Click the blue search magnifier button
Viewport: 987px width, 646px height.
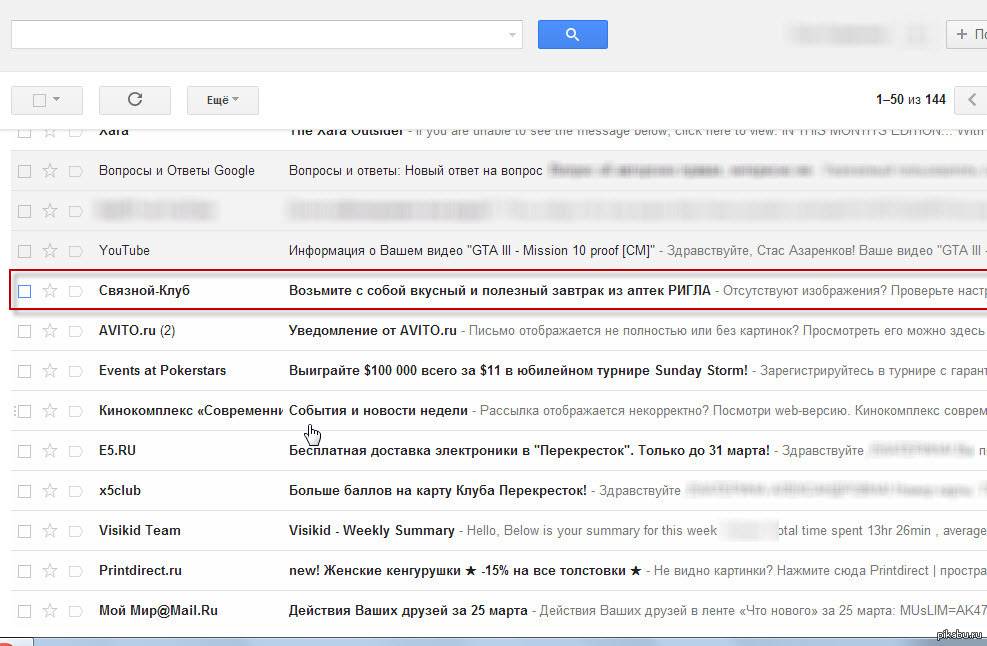click(572, 35)
